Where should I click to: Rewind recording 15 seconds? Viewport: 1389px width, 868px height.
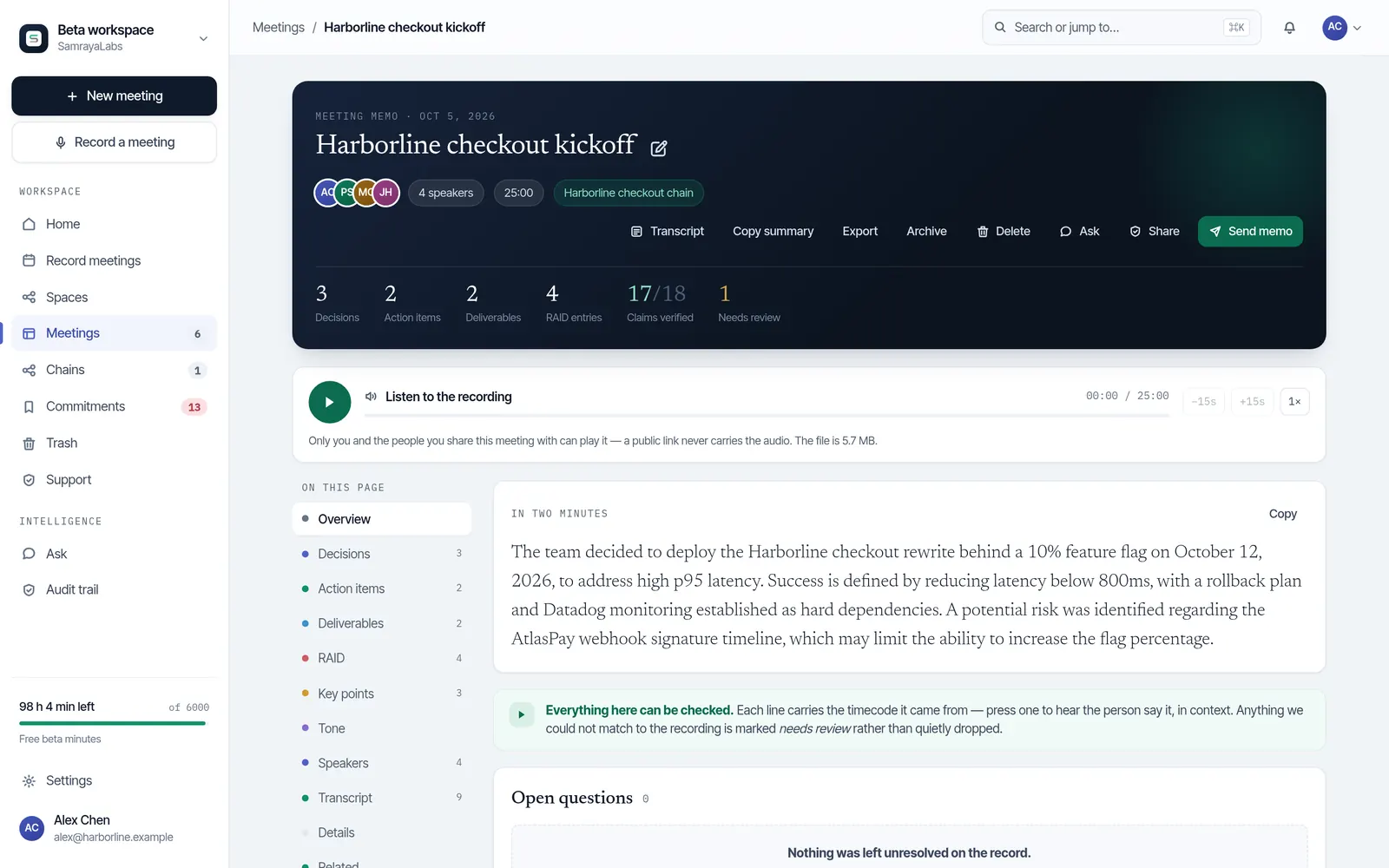(1203, 401)
